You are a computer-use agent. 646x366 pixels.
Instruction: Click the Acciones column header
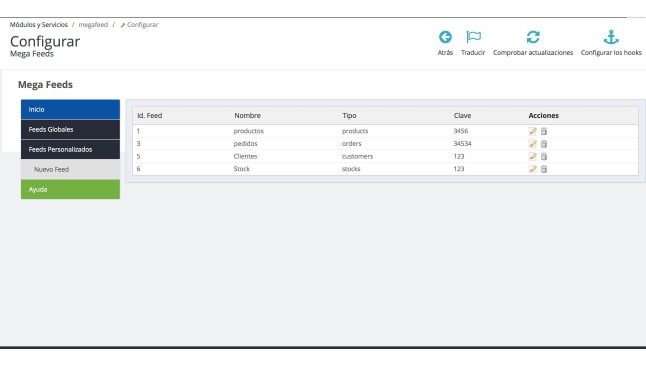coord(543,115)
